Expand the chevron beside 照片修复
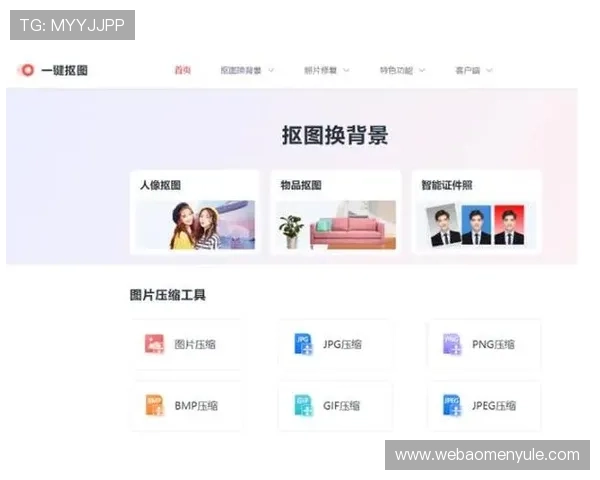Viewport: 600px width, 480px height. [x=346, y=70]
